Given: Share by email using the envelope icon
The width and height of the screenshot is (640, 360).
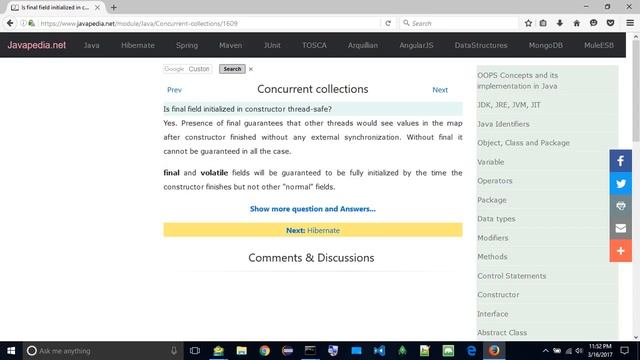Looking at the screenshot, I should [x=620, y=228].
